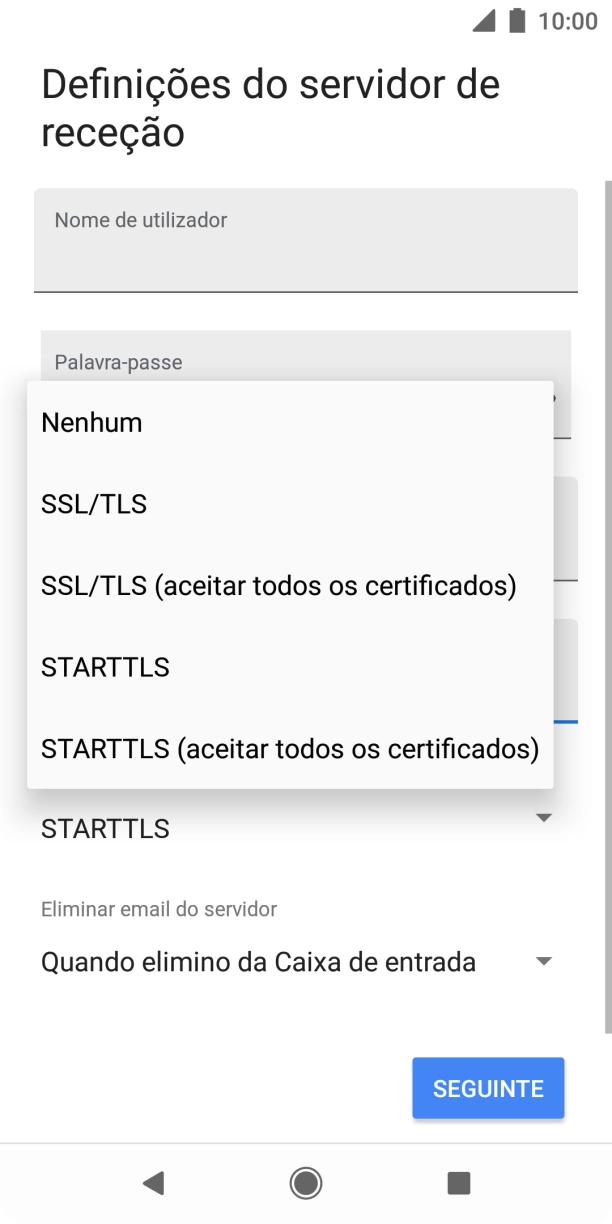This screenshot has width=612, height=1224.
Task: Tap the cellular signal icon
Action: click(482, 24)
